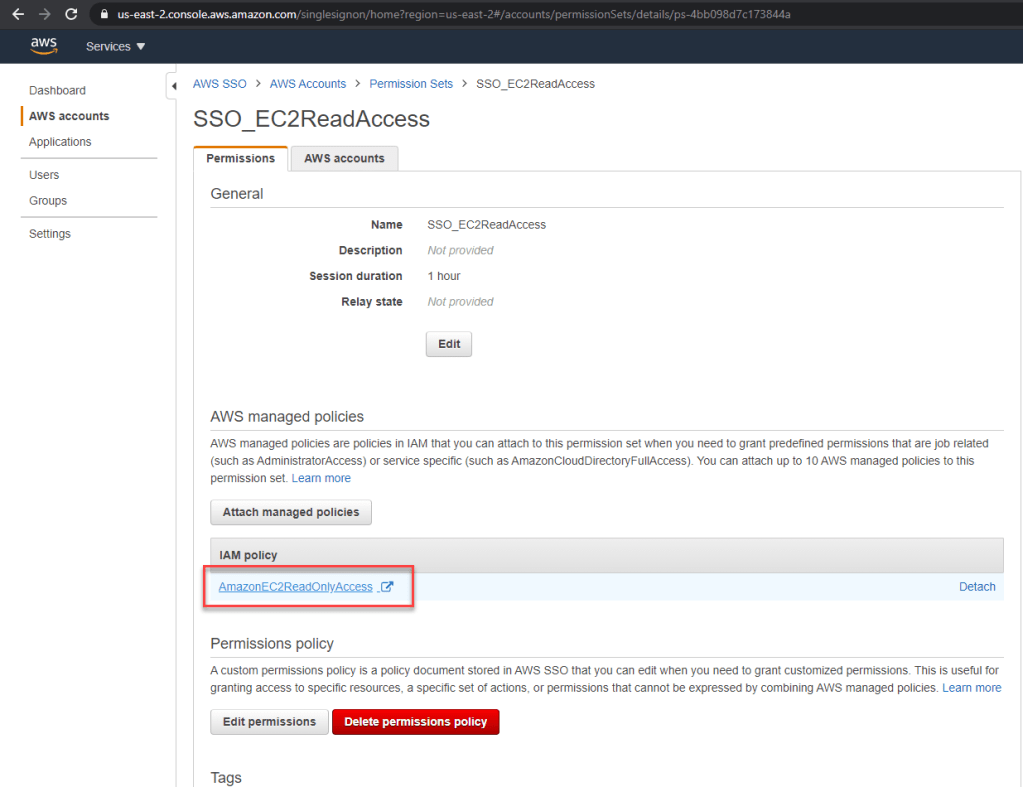
Task: Click the Edit button under General
Action: pos(449,344)
